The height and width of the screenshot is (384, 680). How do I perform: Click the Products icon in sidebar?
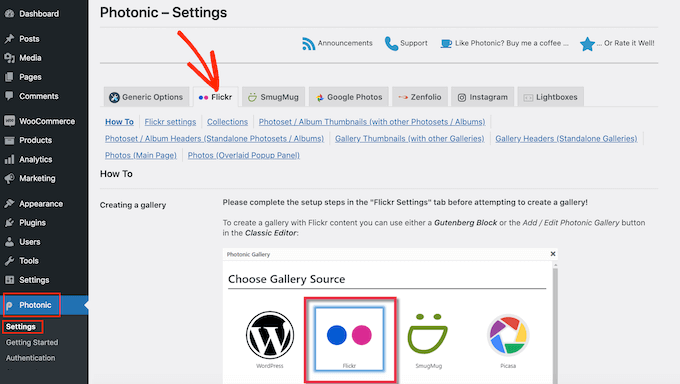10,140
